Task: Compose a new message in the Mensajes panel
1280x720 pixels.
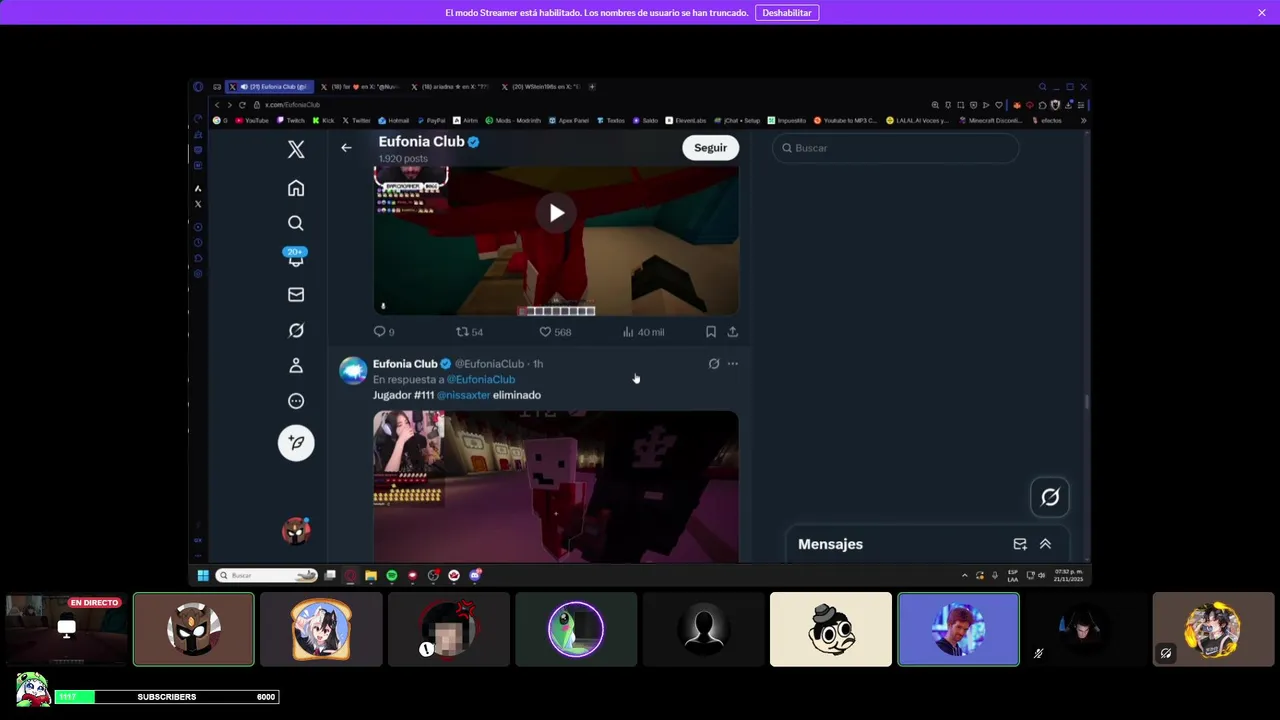Action: point(1020,544)
